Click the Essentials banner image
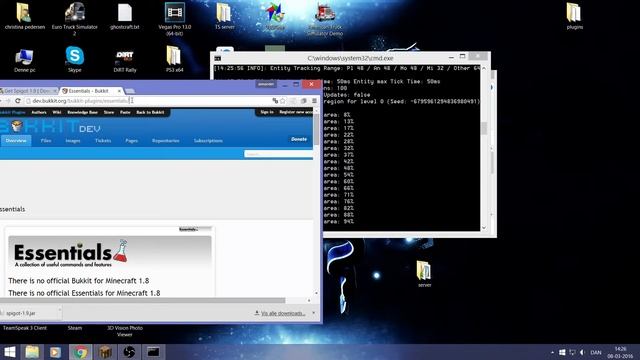The height and width of the screenshot is (360, 640). 110,253
